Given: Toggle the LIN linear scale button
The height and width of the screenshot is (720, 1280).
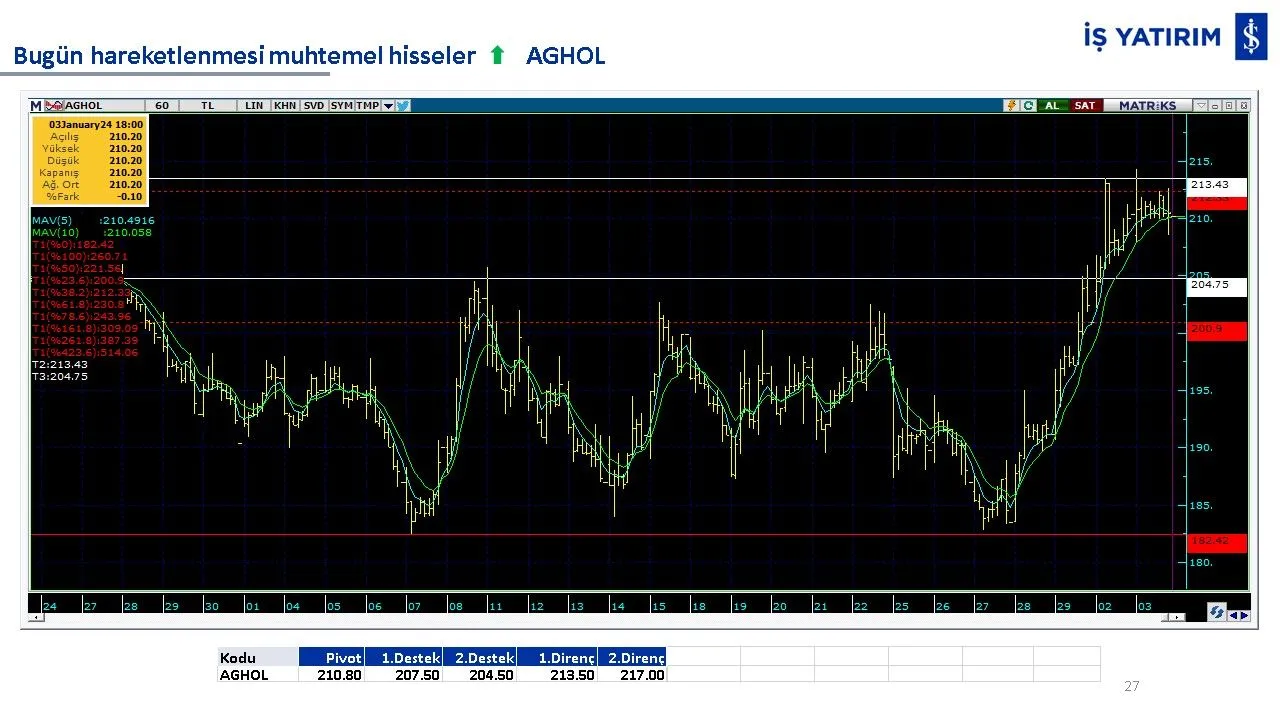Looking at the screenshot, I should coord(254,105).
